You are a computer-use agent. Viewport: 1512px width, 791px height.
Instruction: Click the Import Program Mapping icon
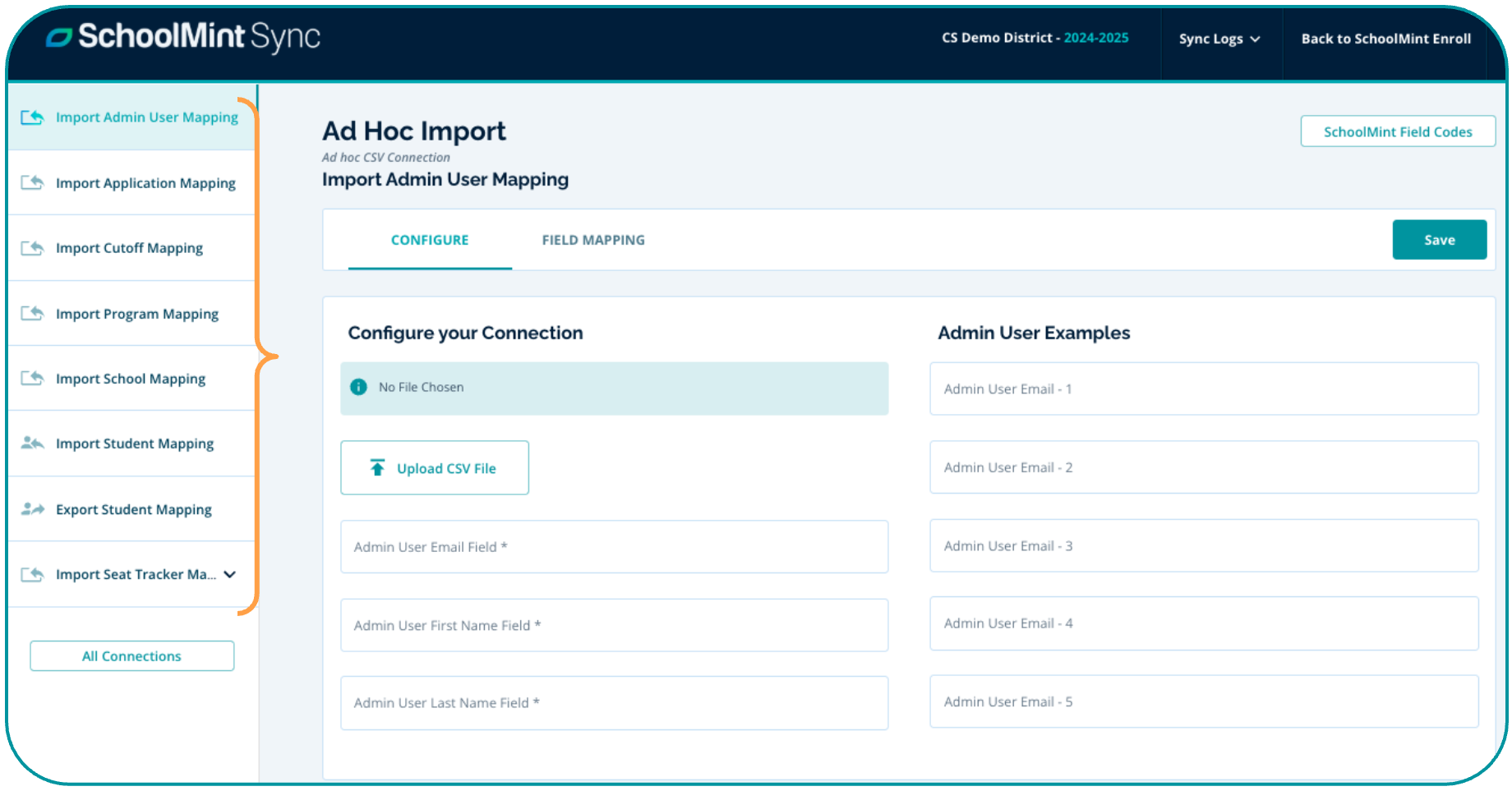click(x=32, y=313)
